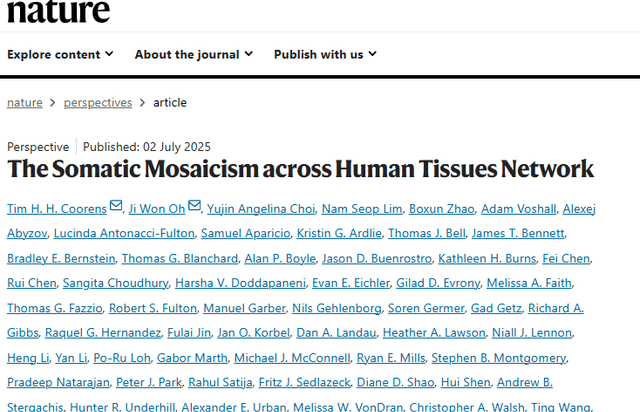The image size is (640, 412).
Task: Expand the Explore content menu
Action: pyautogui.click(x=60, y=54)
